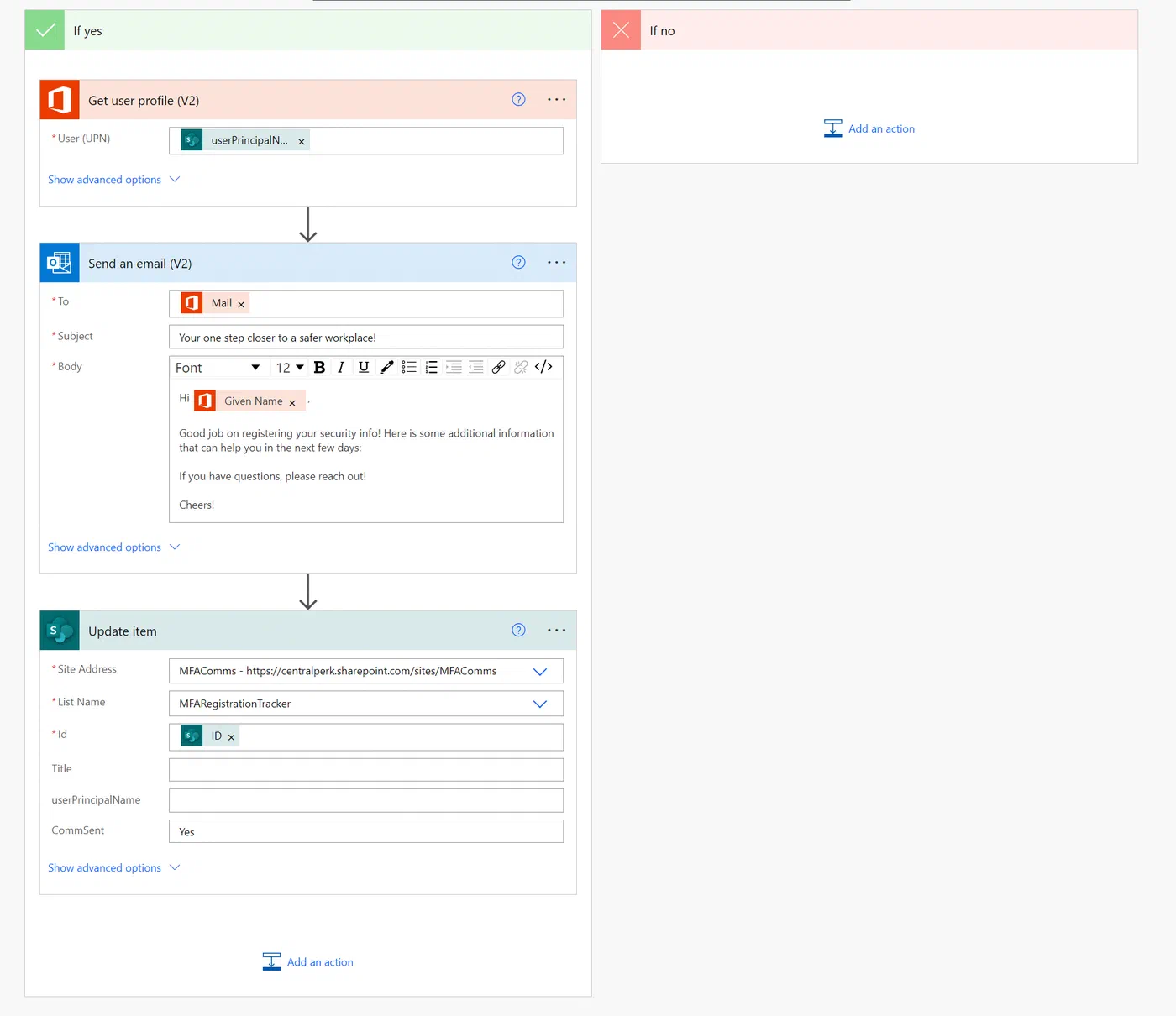
Task: Click the Subject input field
Action: [x=366, y=337]
